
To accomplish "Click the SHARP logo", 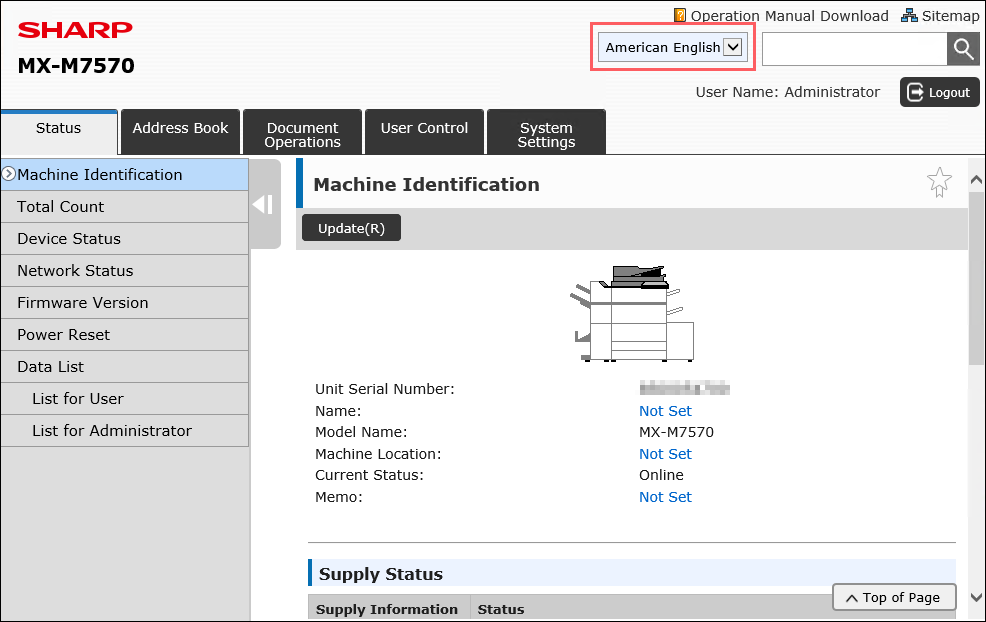I will pos(75,30).
